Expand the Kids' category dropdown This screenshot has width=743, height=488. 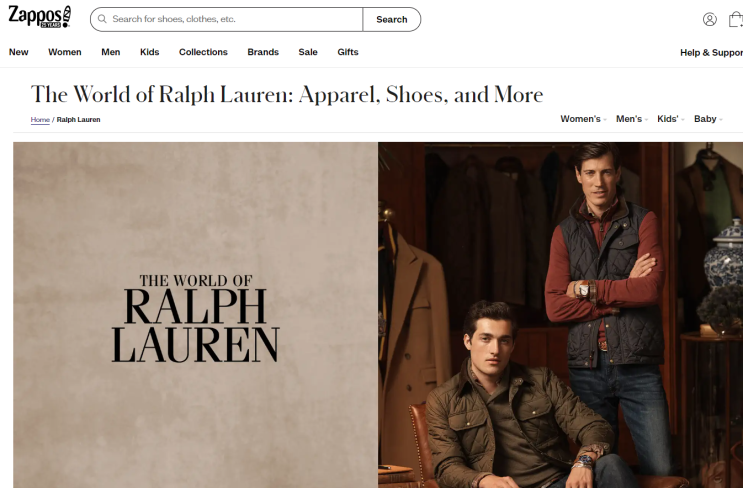click(671, 119)
